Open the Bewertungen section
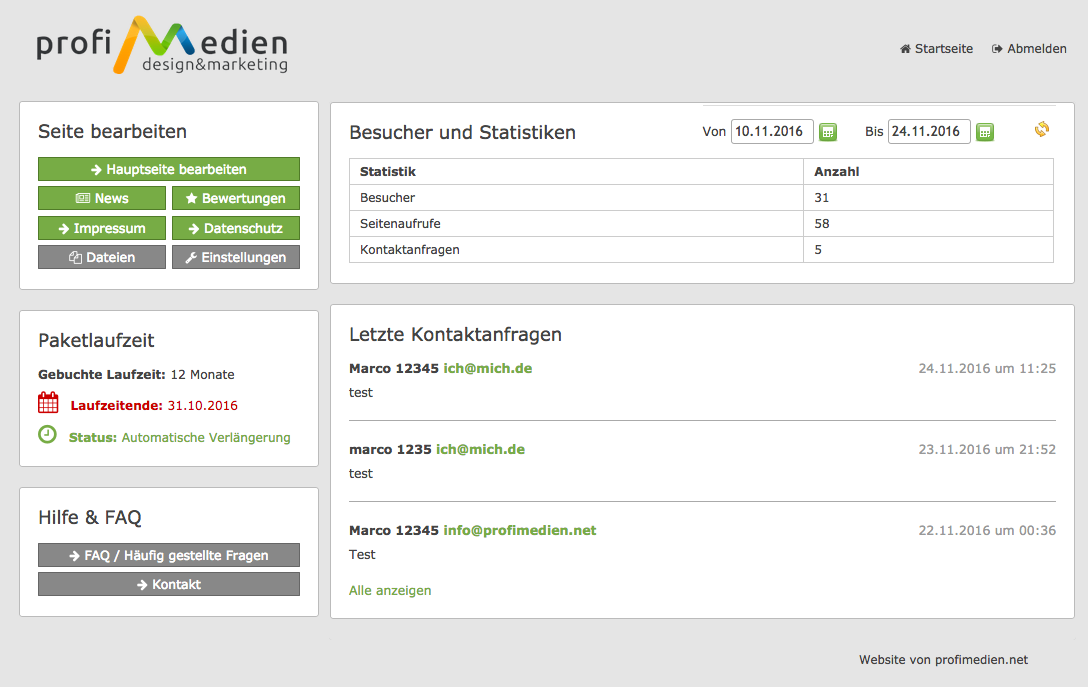This screenshot has width=1088, height=687. [236, 198]
